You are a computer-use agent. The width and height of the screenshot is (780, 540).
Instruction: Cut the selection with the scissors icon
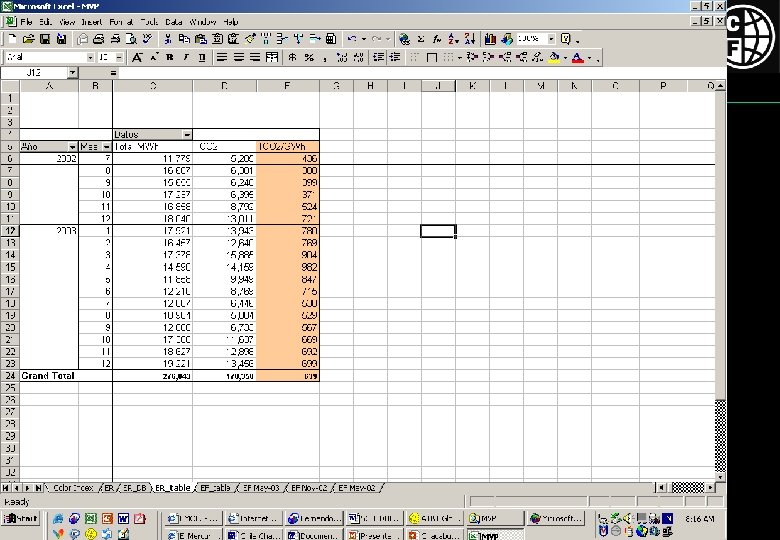168,39
